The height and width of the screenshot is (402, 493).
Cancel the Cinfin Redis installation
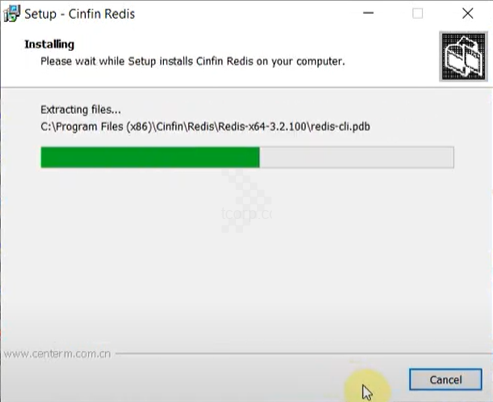445,379
